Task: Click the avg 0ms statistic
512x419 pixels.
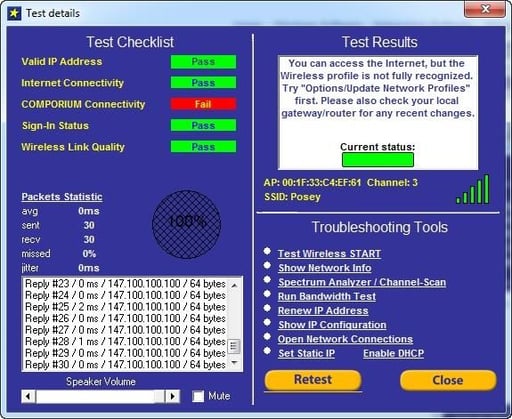Action: 61,211
